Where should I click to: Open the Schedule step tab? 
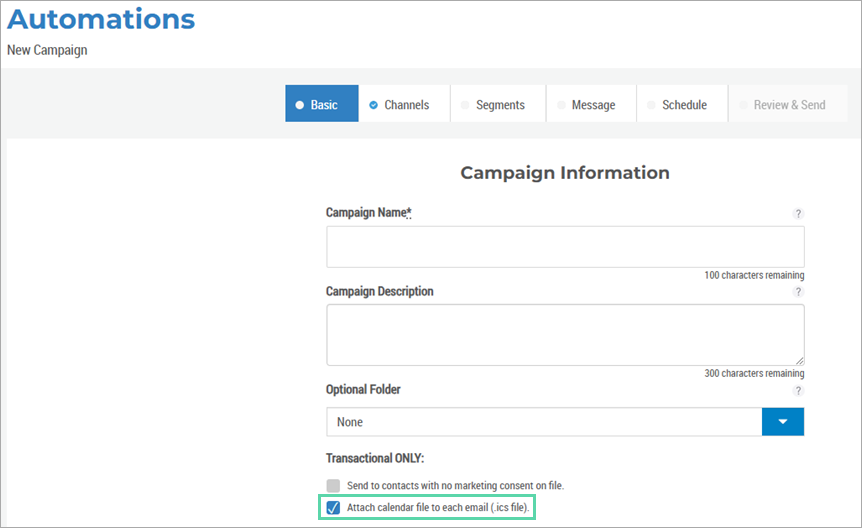(x=682, y=103)
